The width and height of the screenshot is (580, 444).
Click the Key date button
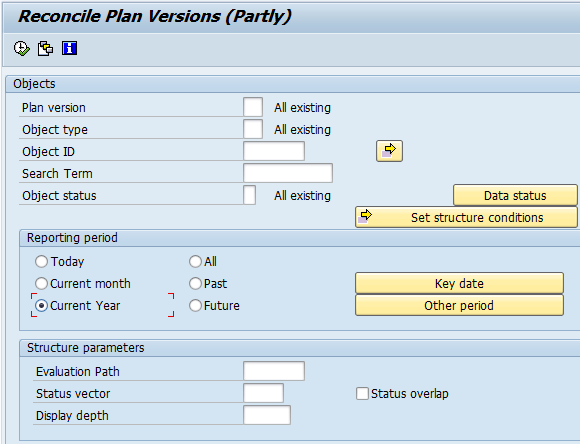[x=459, y=283]
